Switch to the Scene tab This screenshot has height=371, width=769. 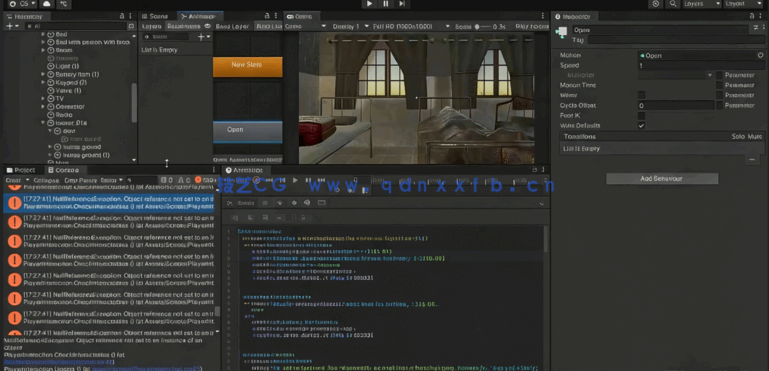[155, 16]
